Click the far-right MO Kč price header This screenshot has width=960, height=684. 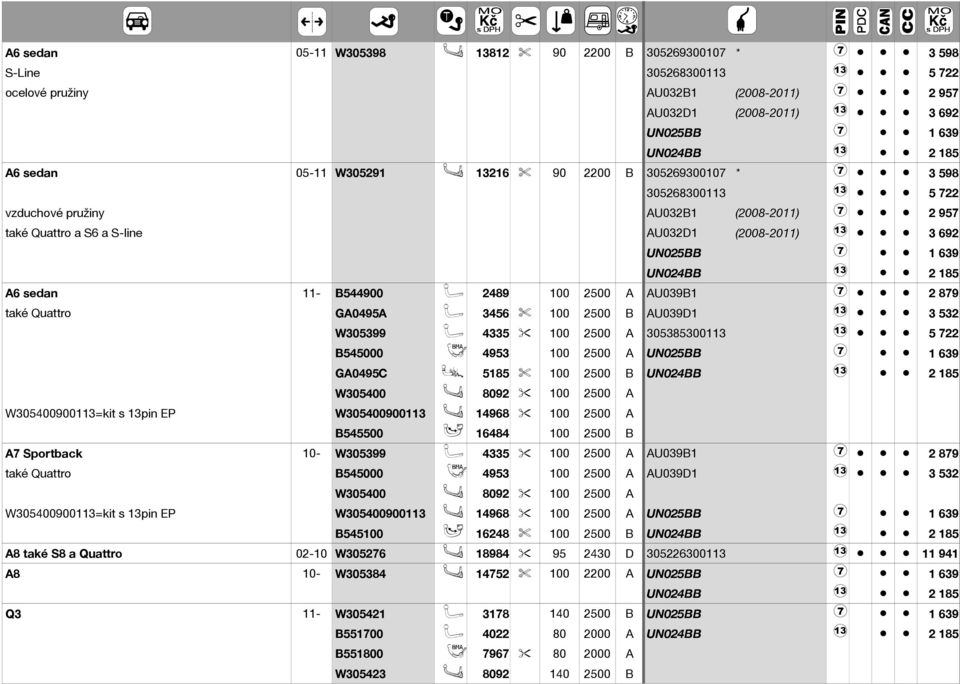coord(938,21)
